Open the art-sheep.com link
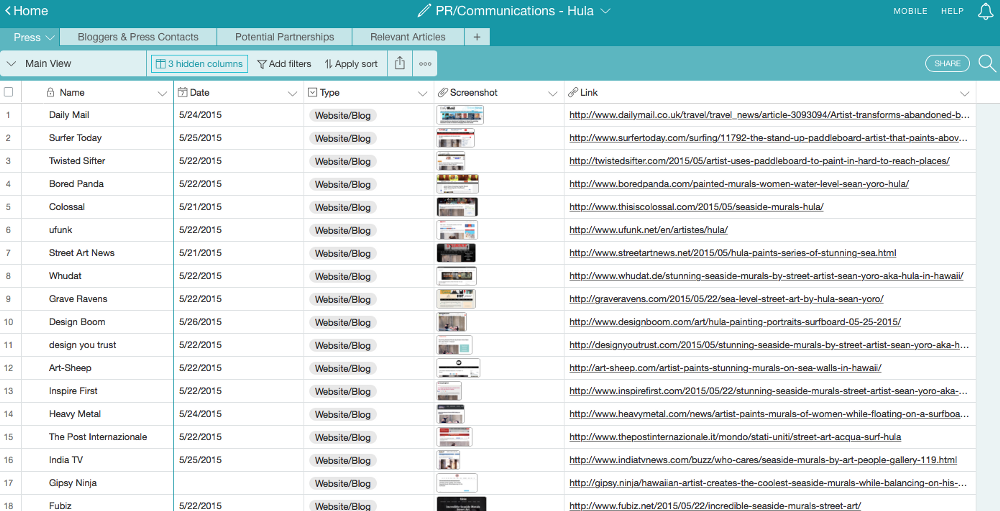 725,367
